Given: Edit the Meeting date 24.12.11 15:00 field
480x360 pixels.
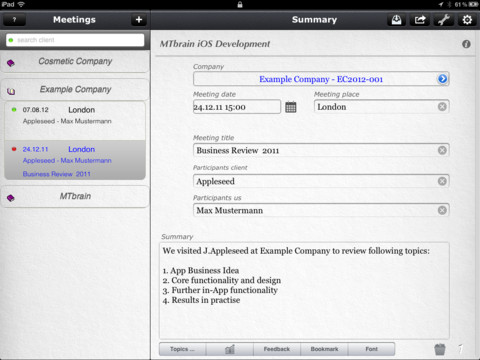Looking at the screenshot, I should [237, 107].
